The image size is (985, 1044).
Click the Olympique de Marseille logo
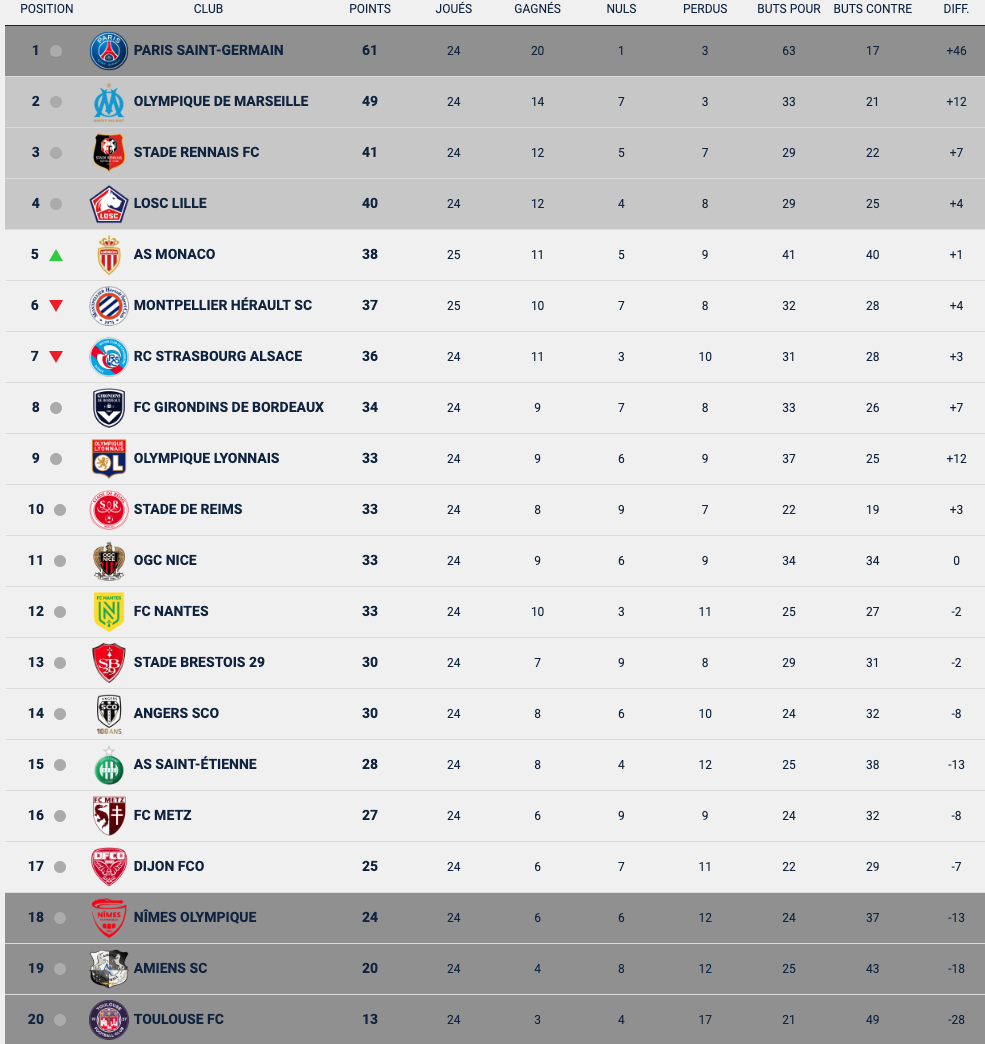(109, 103)
